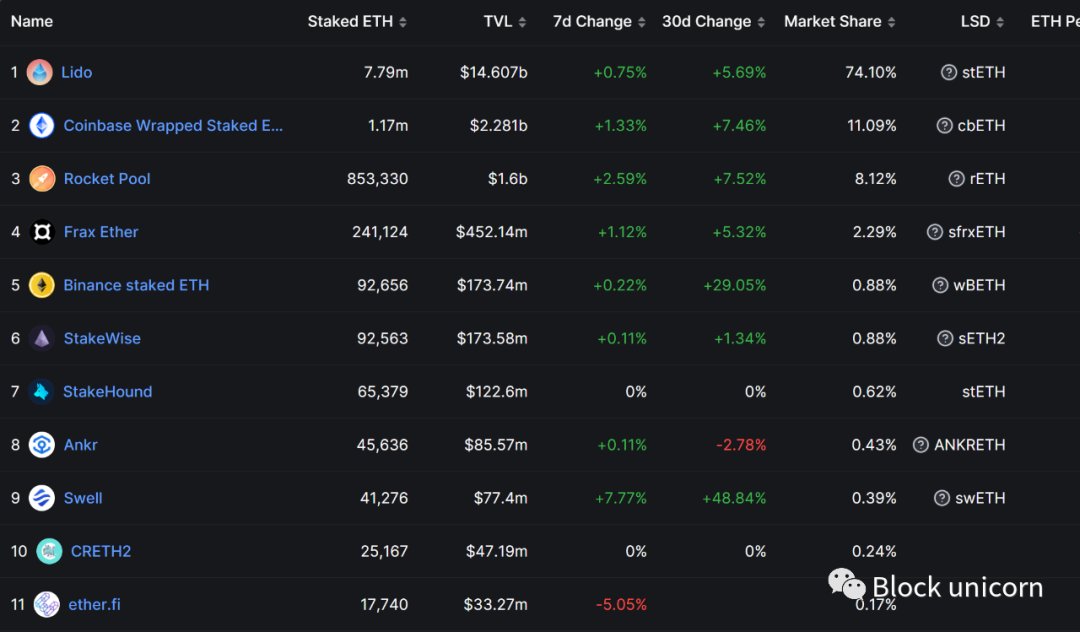The image size is (1080, 632).
Task: Click the Binance staked ETH logo
Action: 42,285
